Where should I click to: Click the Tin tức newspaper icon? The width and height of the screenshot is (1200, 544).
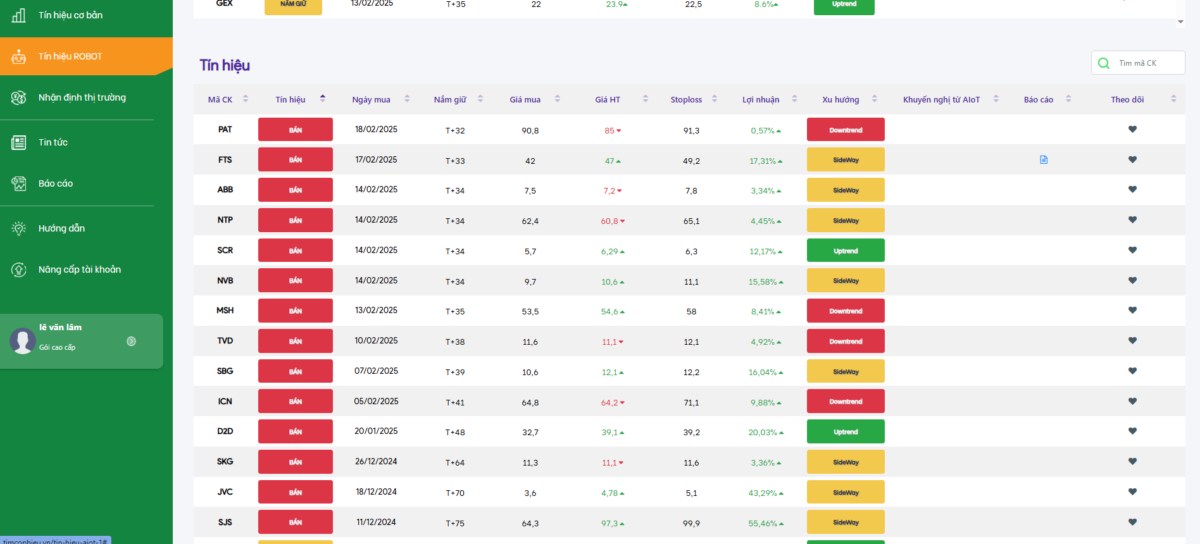point(18,142)
